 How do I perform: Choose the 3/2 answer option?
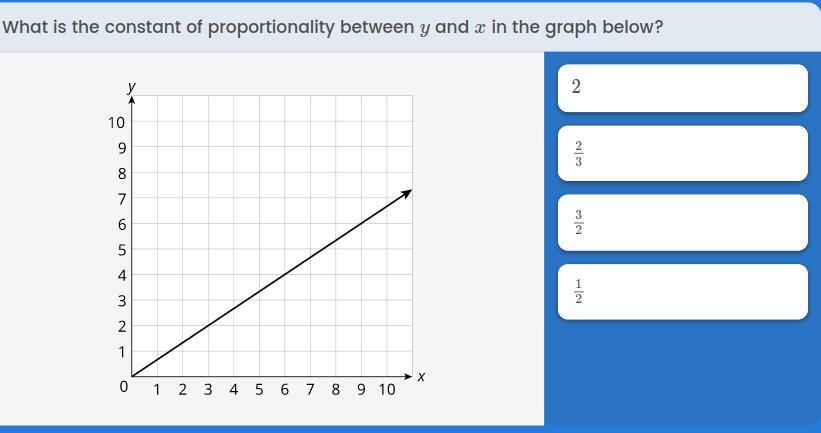[x=683, y=223]
